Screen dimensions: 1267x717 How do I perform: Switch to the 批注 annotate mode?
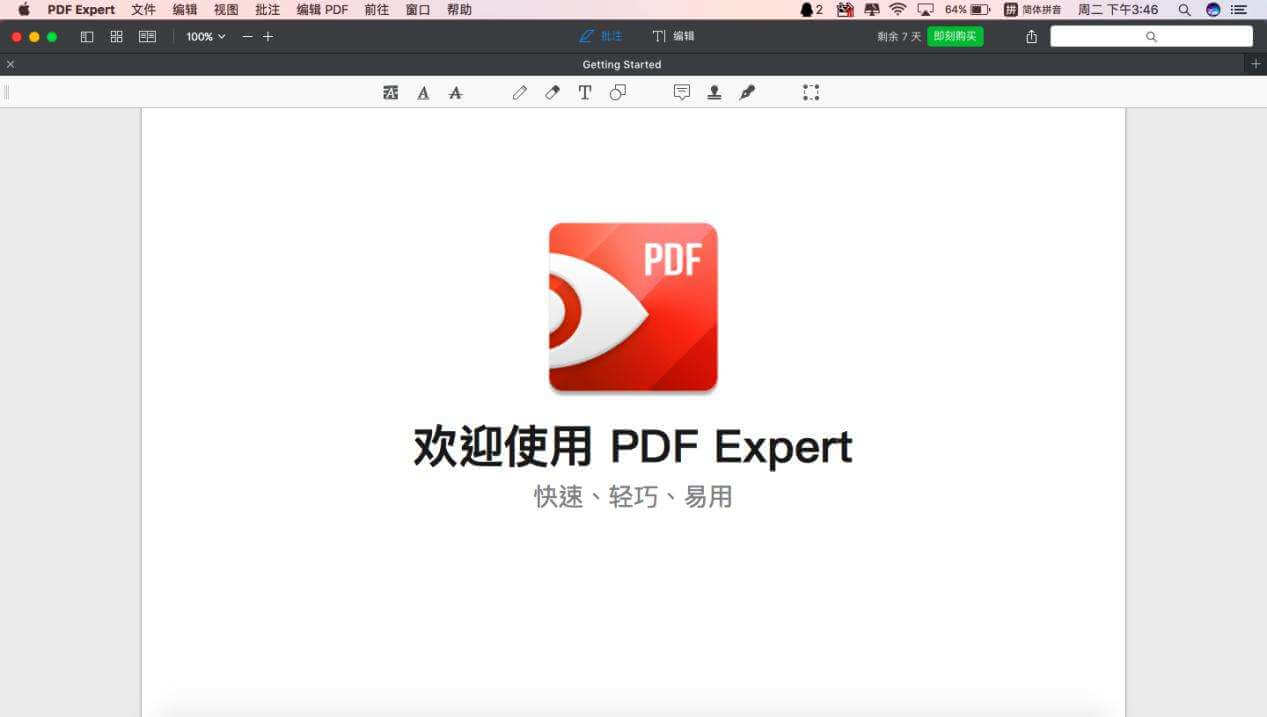point(601,36)
